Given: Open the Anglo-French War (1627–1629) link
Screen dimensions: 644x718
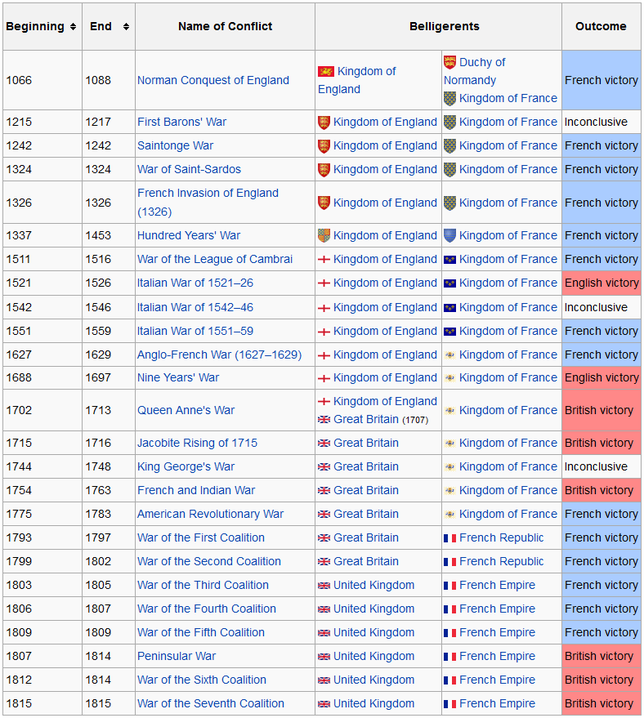Looking at the screenshot, I should click(219, 355).
